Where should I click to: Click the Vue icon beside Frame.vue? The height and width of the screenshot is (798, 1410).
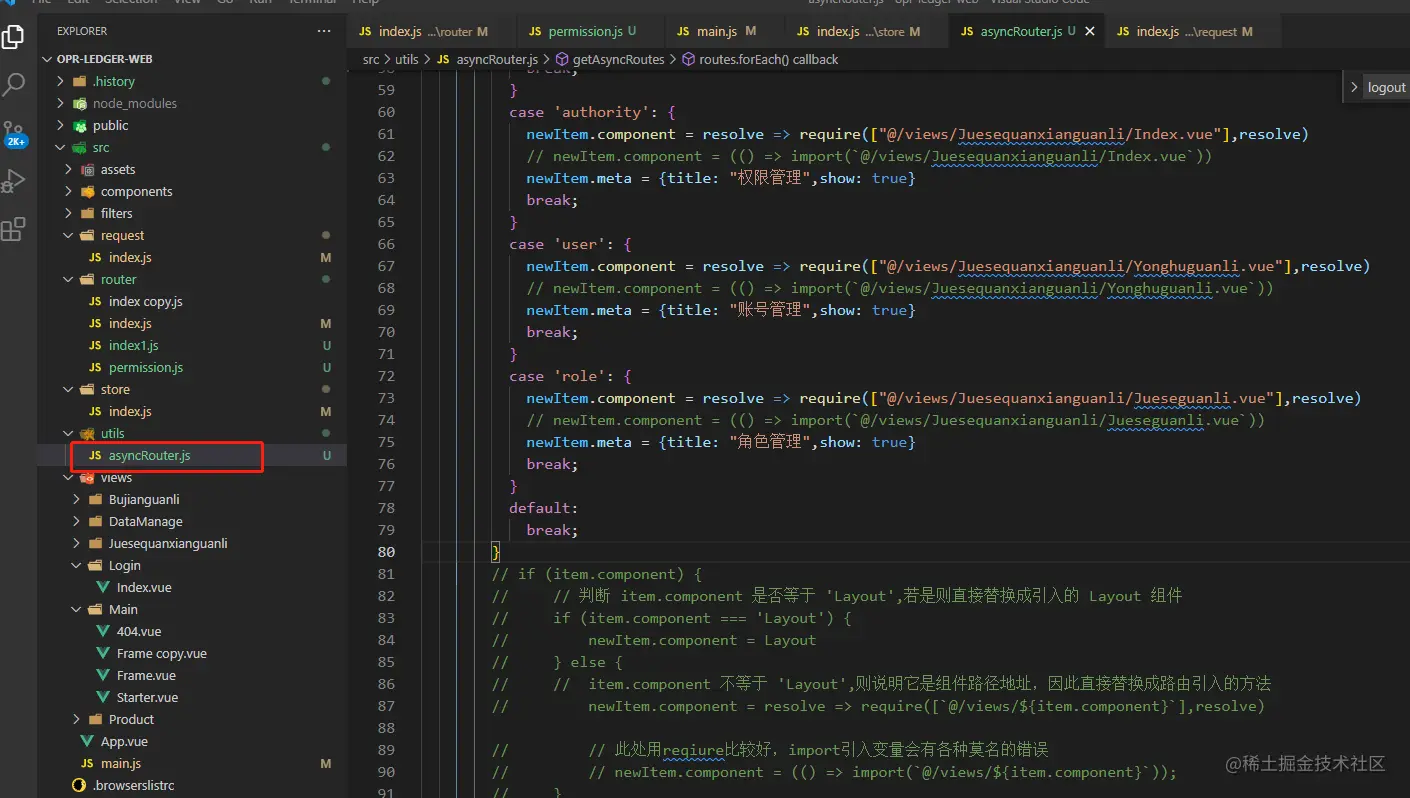click(x=104, y=675)
